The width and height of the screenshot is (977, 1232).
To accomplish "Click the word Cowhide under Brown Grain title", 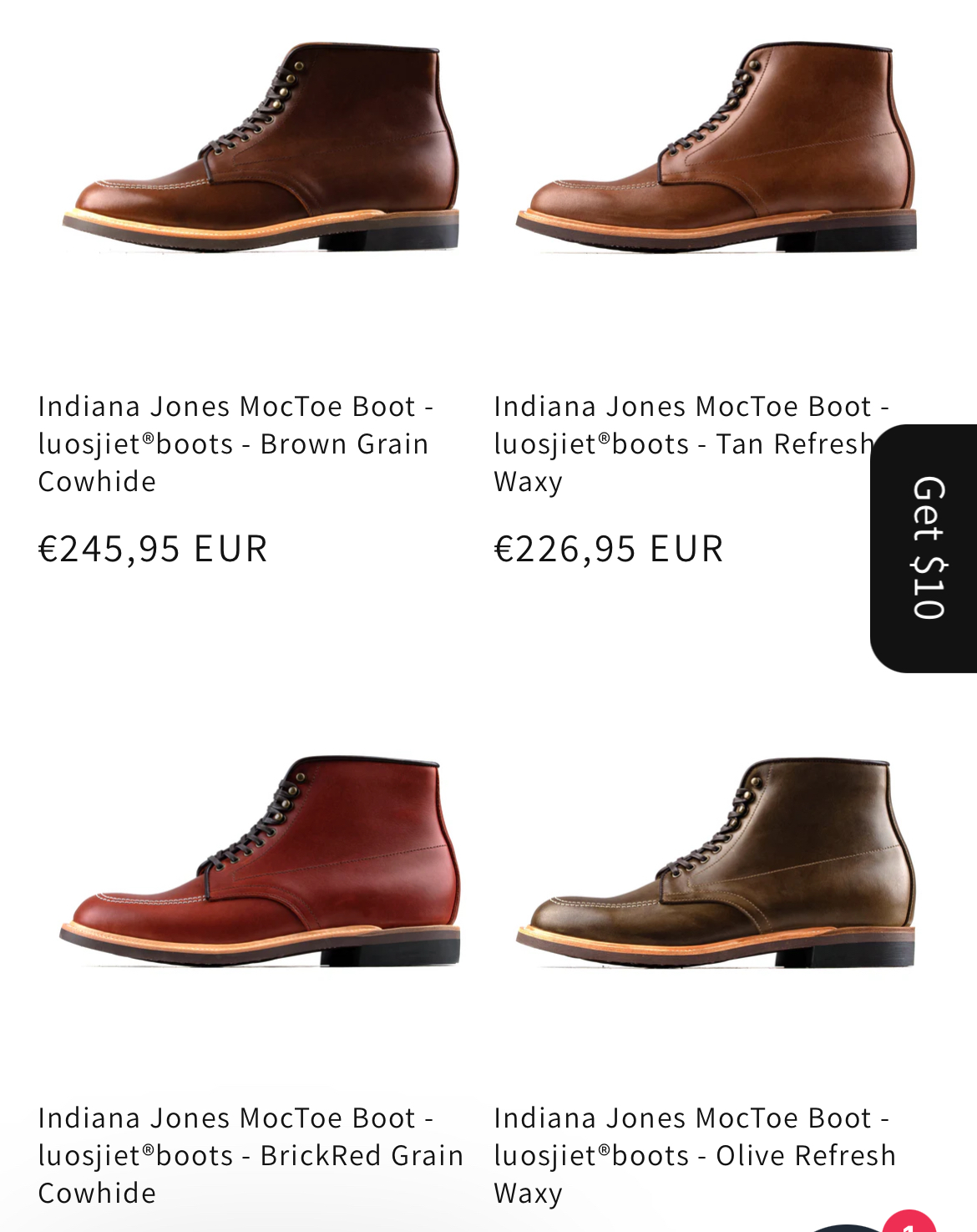I will [97, 482].
